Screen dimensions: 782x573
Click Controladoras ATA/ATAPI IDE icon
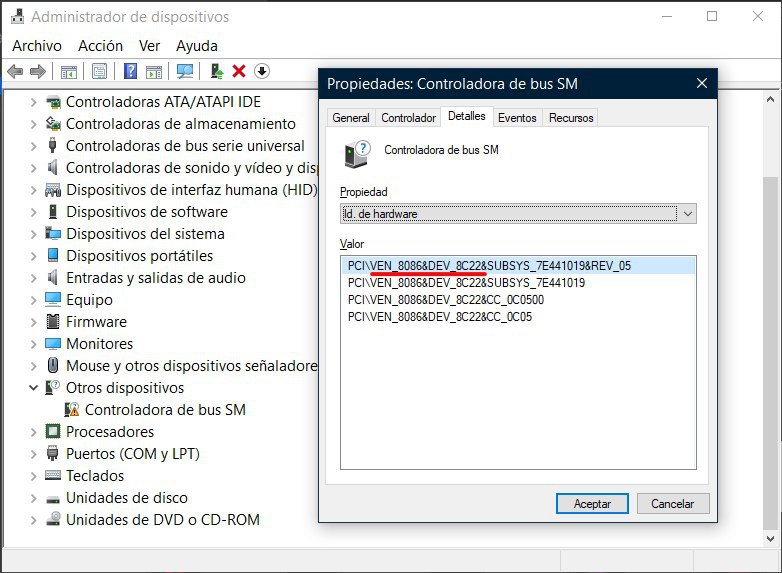point(53,102)
